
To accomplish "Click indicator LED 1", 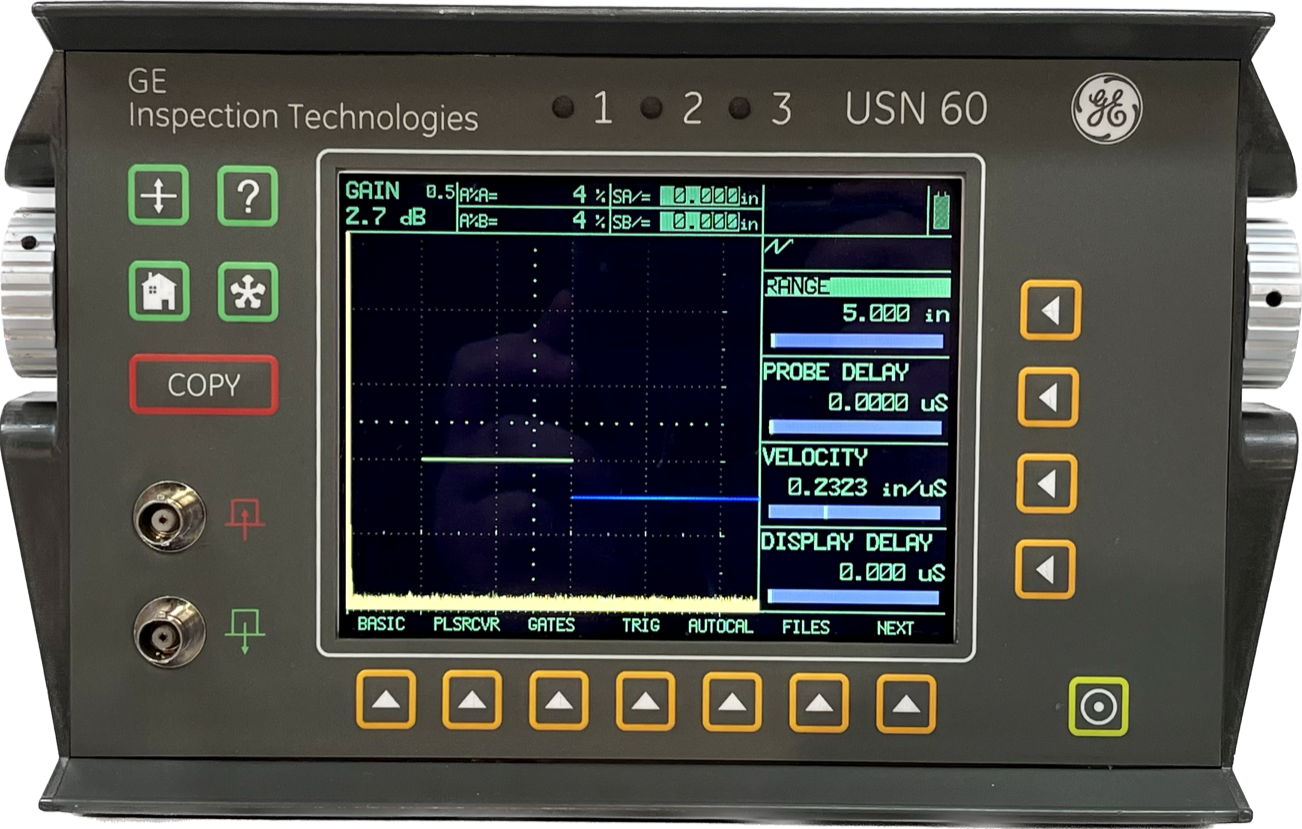I will tap(563, 107).
